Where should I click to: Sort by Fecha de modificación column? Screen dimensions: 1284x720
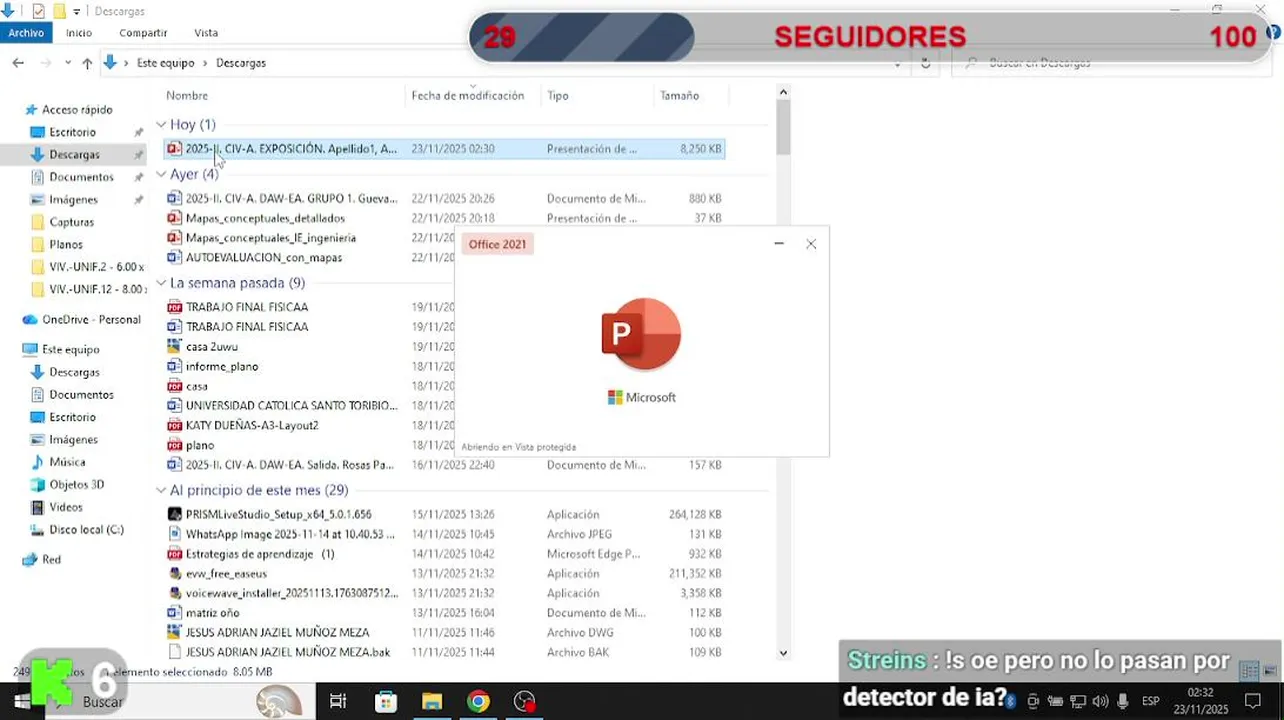click(468, 96)
